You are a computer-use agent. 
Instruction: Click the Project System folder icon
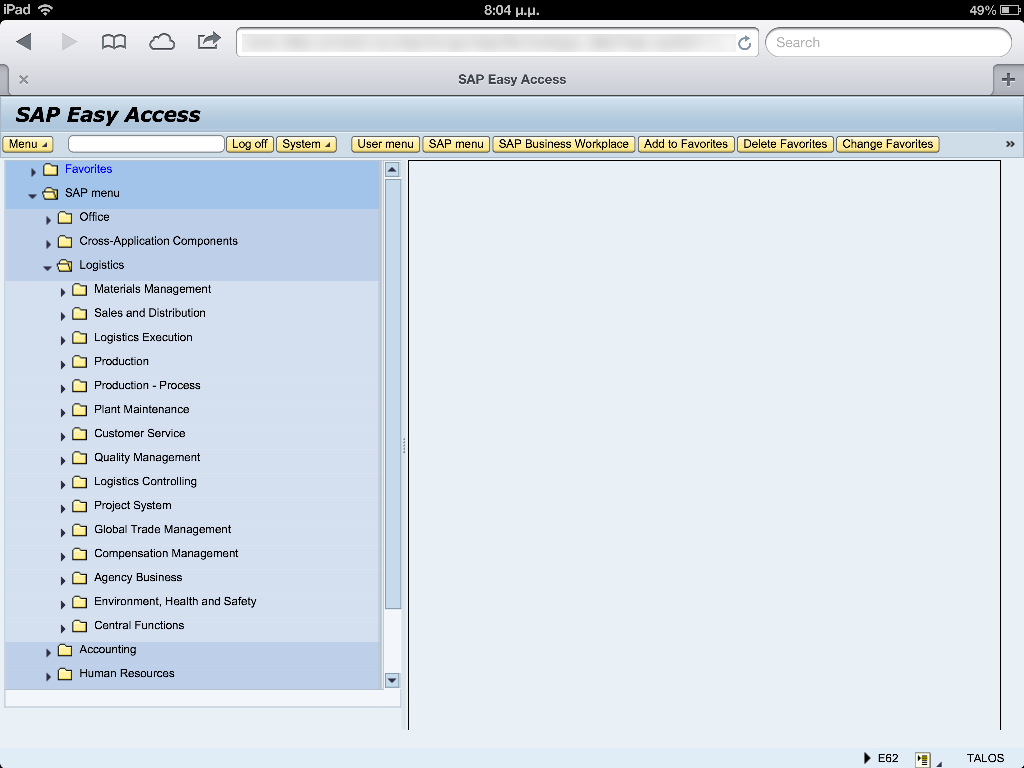coord(80,505)
